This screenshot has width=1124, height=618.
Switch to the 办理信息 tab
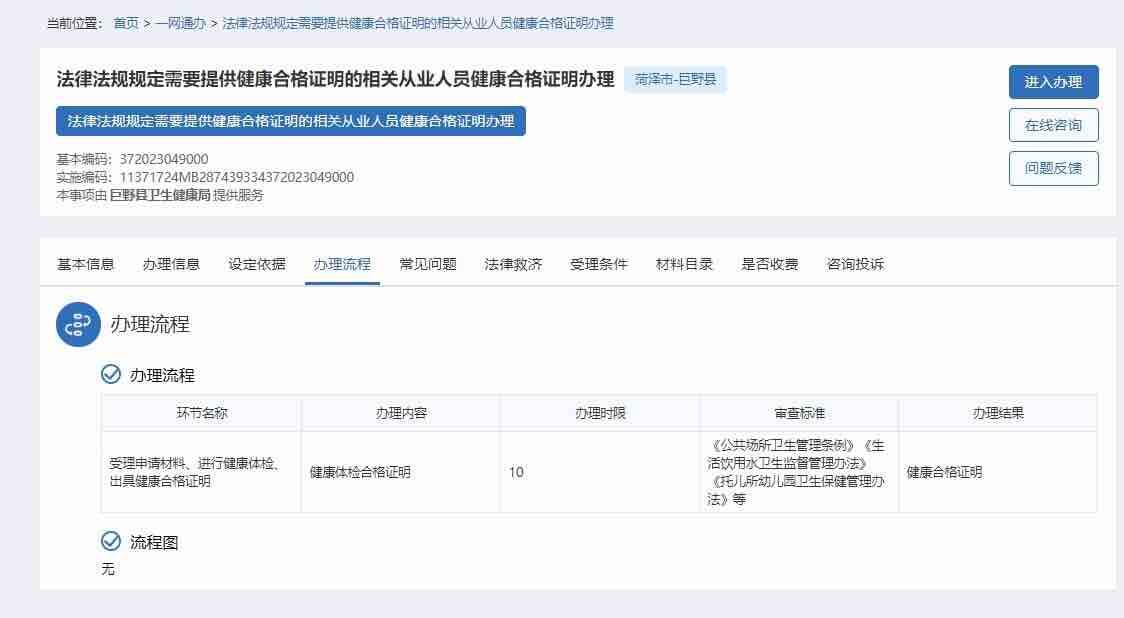tap(171, 264)
